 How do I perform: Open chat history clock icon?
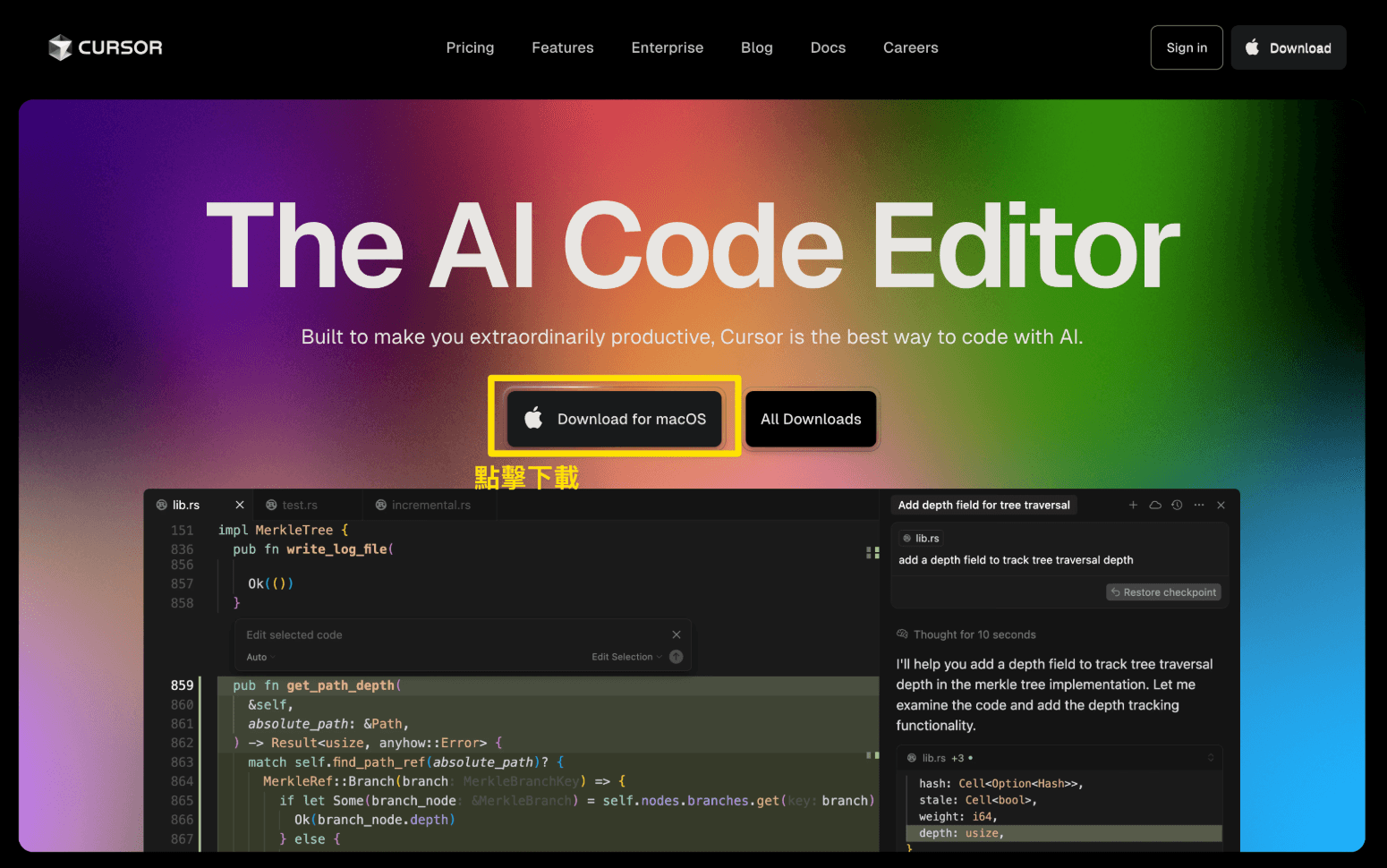pos(1177,505)
